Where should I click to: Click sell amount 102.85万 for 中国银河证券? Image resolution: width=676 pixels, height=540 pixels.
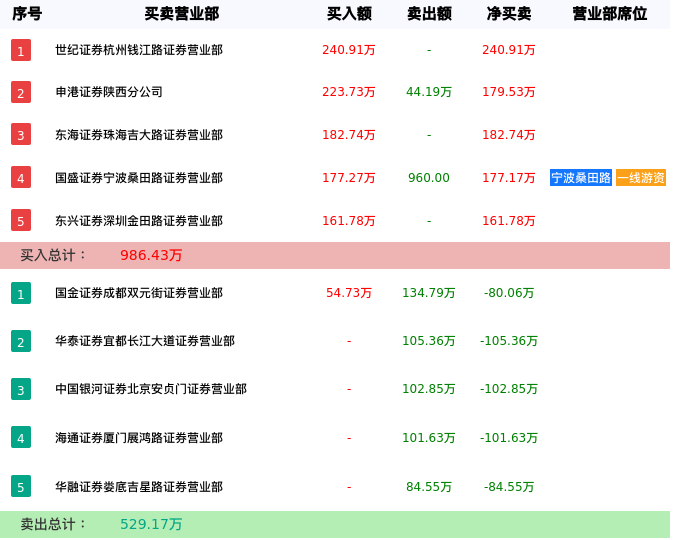coord(429,389)
